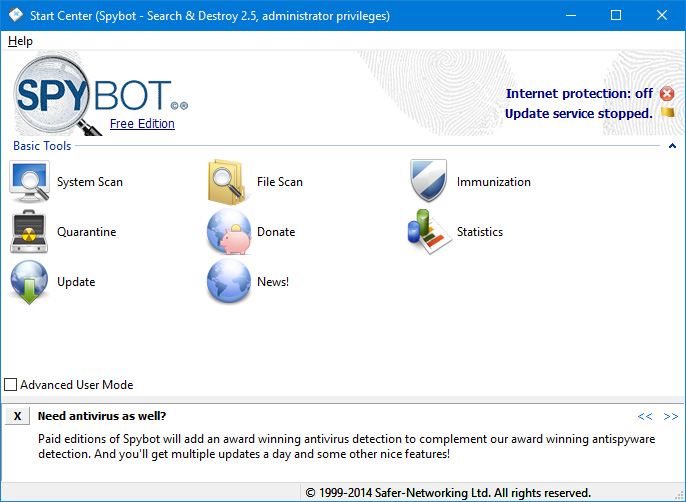Minimize the Start Center window
The width and height of the screenshot is (686, 502).
[570, 15]
